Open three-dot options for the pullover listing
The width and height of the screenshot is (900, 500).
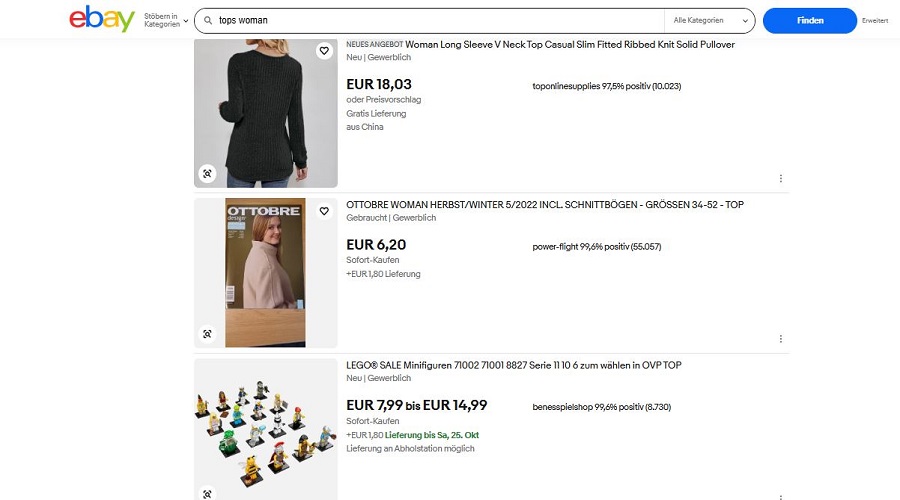(781, 179)
